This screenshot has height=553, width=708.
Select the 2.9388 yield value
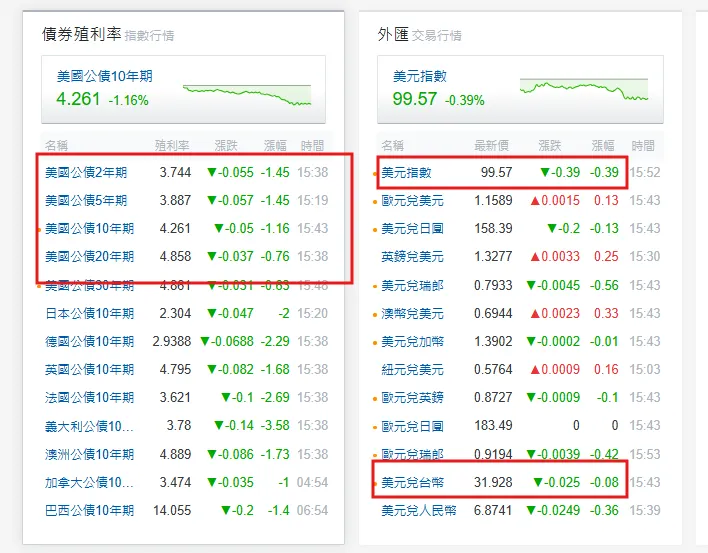(x=172, y=341)
